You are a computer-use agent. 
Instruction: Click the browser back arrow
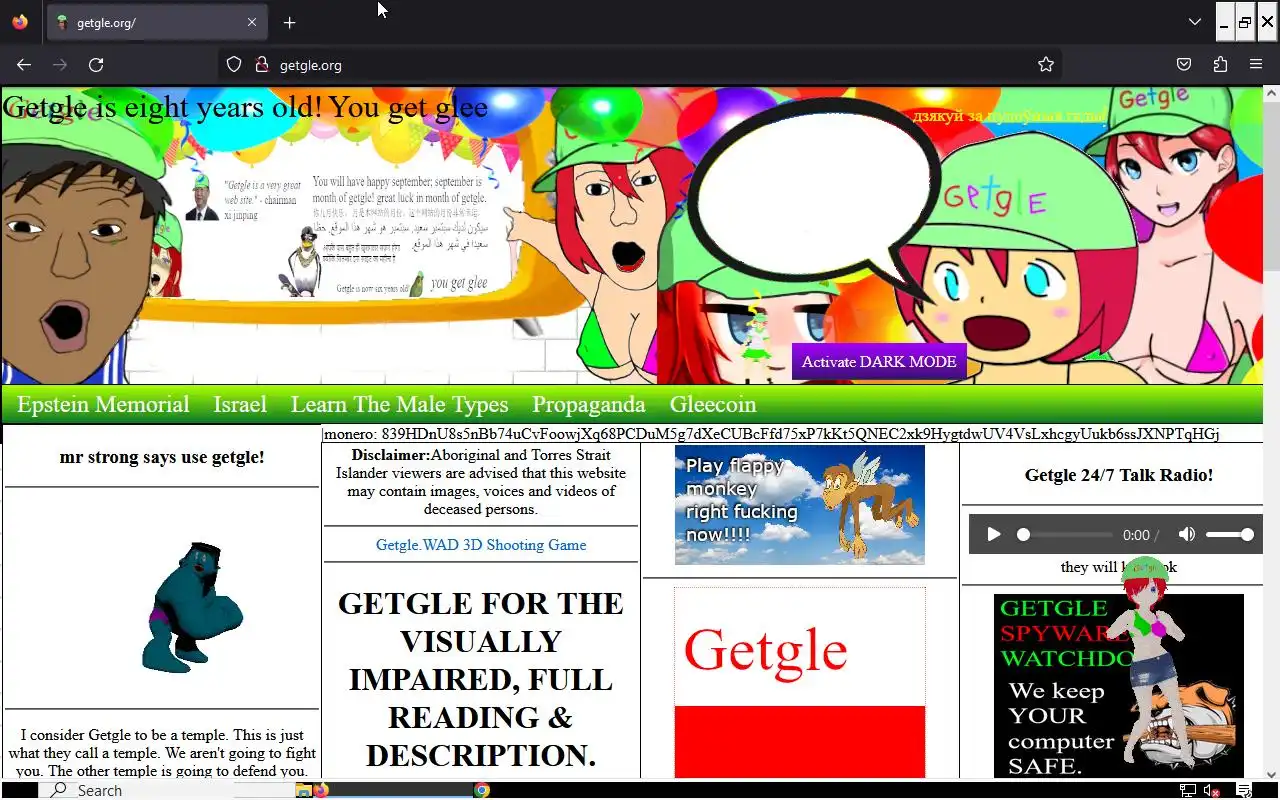(24, 65)
